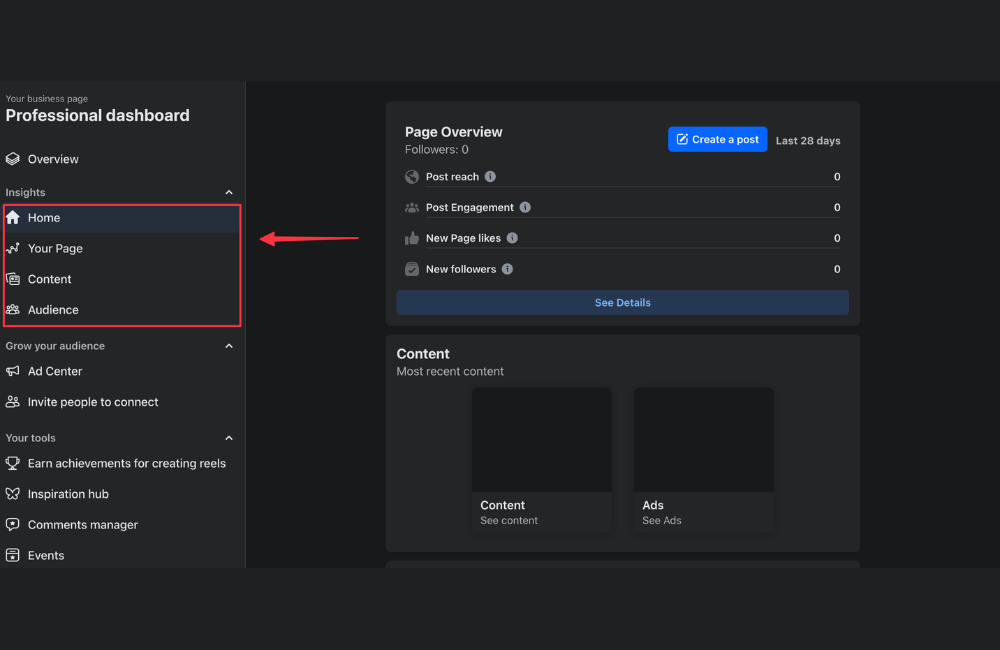Open Your Page insights
The height and width of the screenshot is (650, 1000).
pos(55,248)
